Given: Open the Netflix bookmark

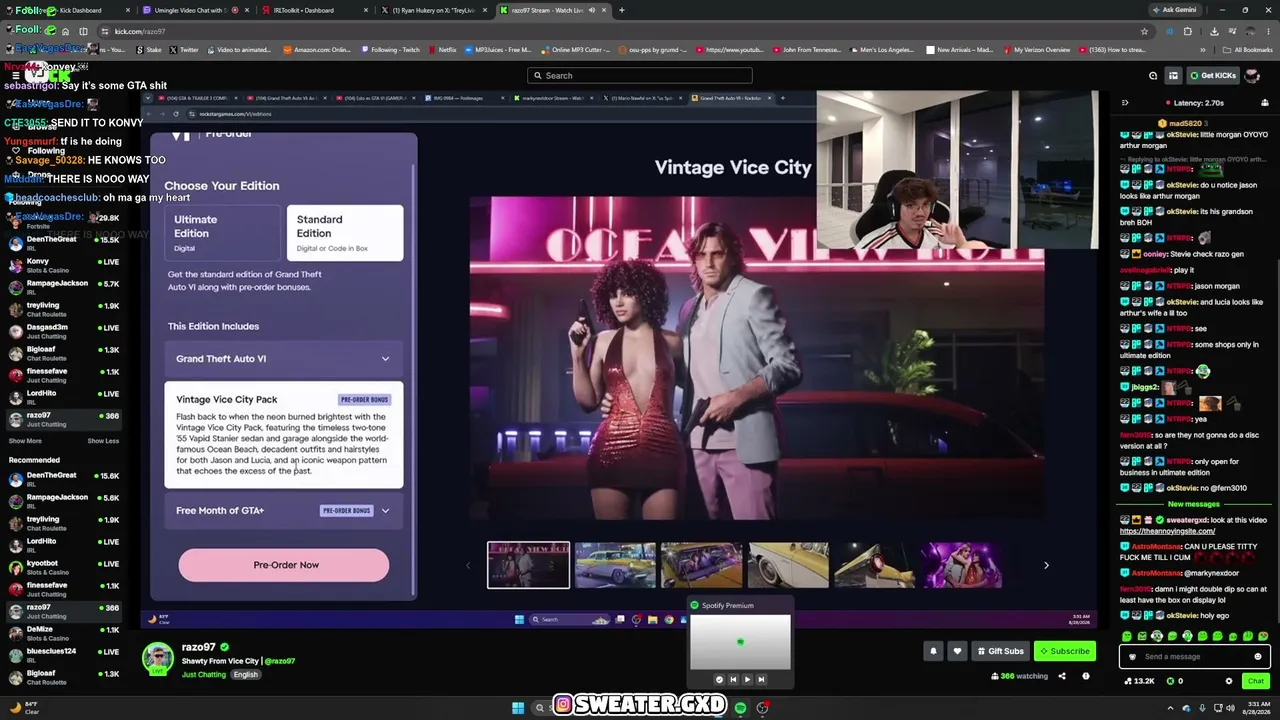Looking at the screenshot, I should [x=441, y=49].
